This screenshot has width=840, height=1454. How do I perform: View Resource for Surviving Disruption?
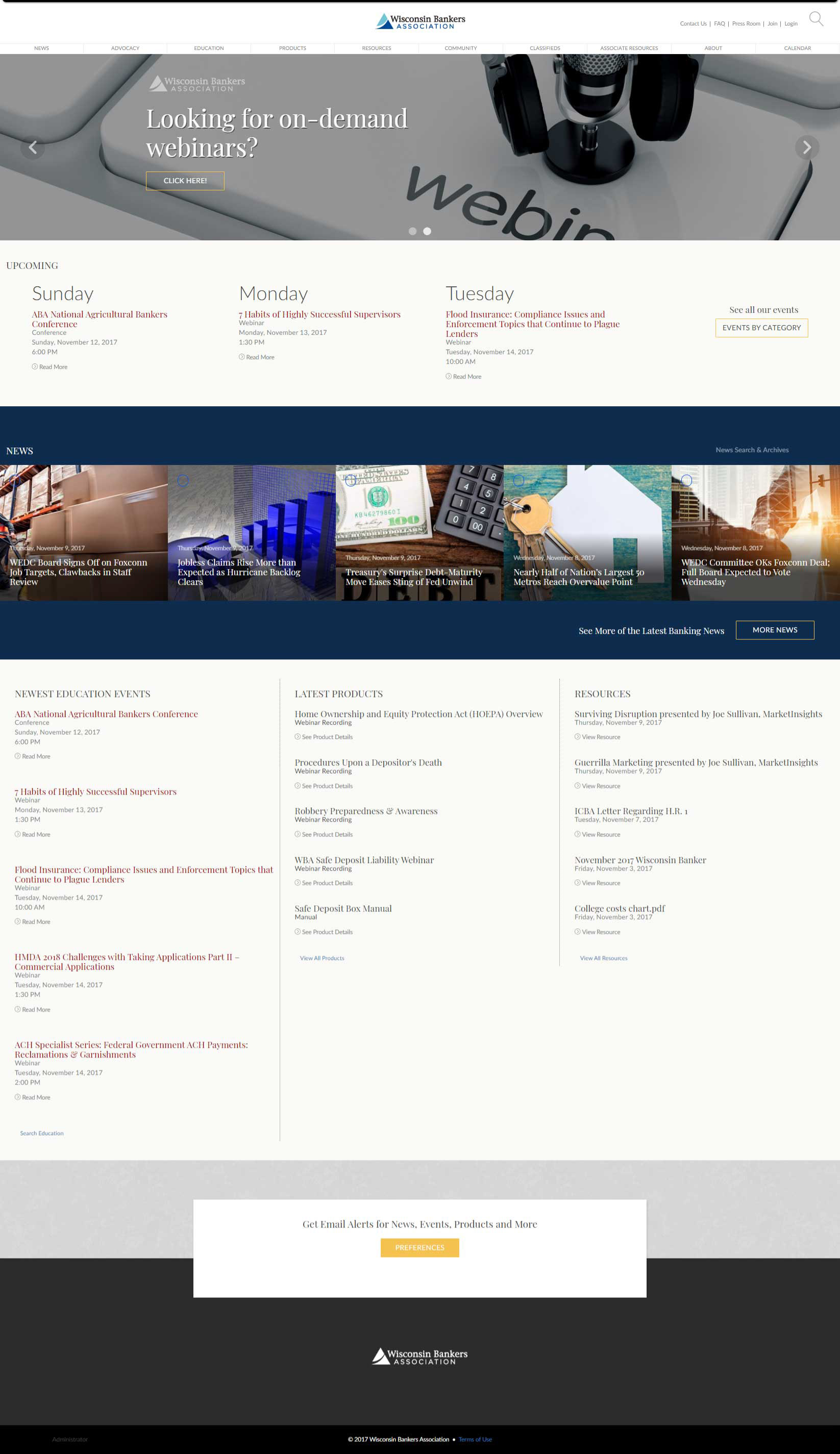click(597, 737)
